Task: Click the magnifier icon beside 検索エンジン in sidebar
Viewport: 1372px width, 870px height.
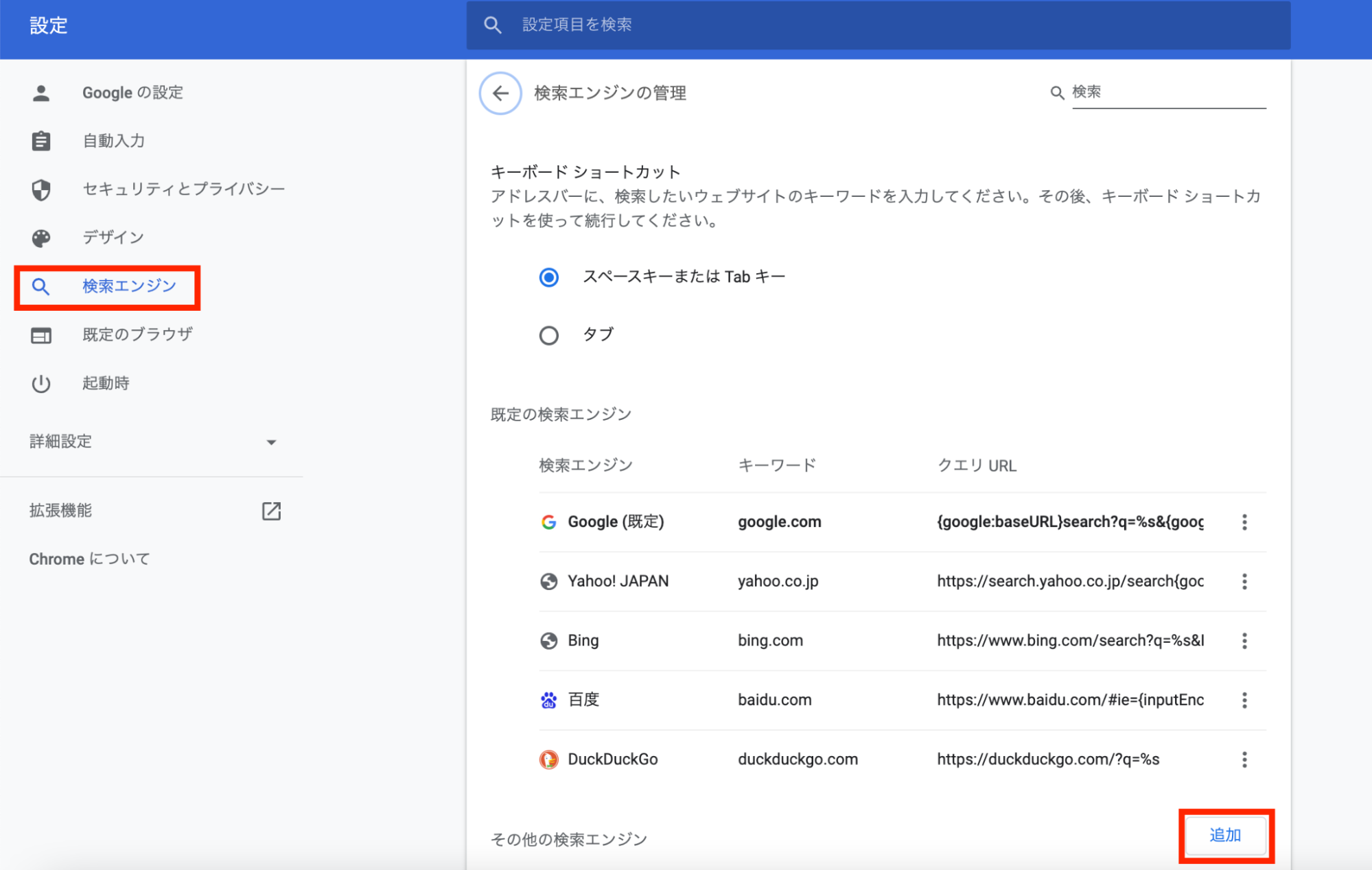Action: point(41,287)
